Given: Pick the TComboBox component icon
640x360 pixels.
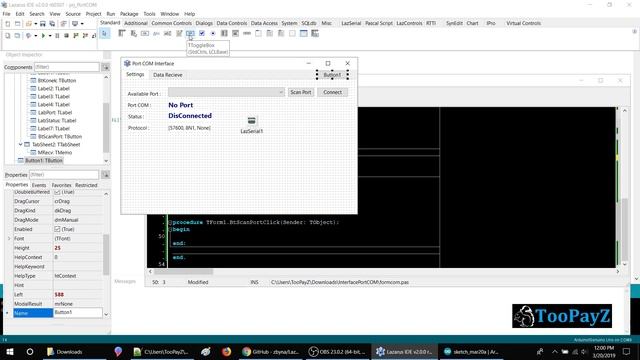Looking at the screenshot, I should (236, 33).
